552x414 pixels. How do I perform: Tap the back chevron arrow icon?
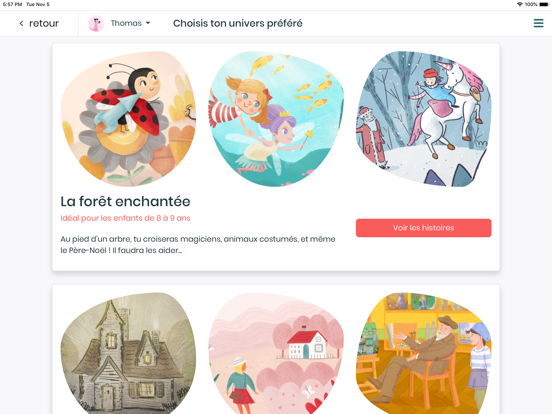[21, 23]
